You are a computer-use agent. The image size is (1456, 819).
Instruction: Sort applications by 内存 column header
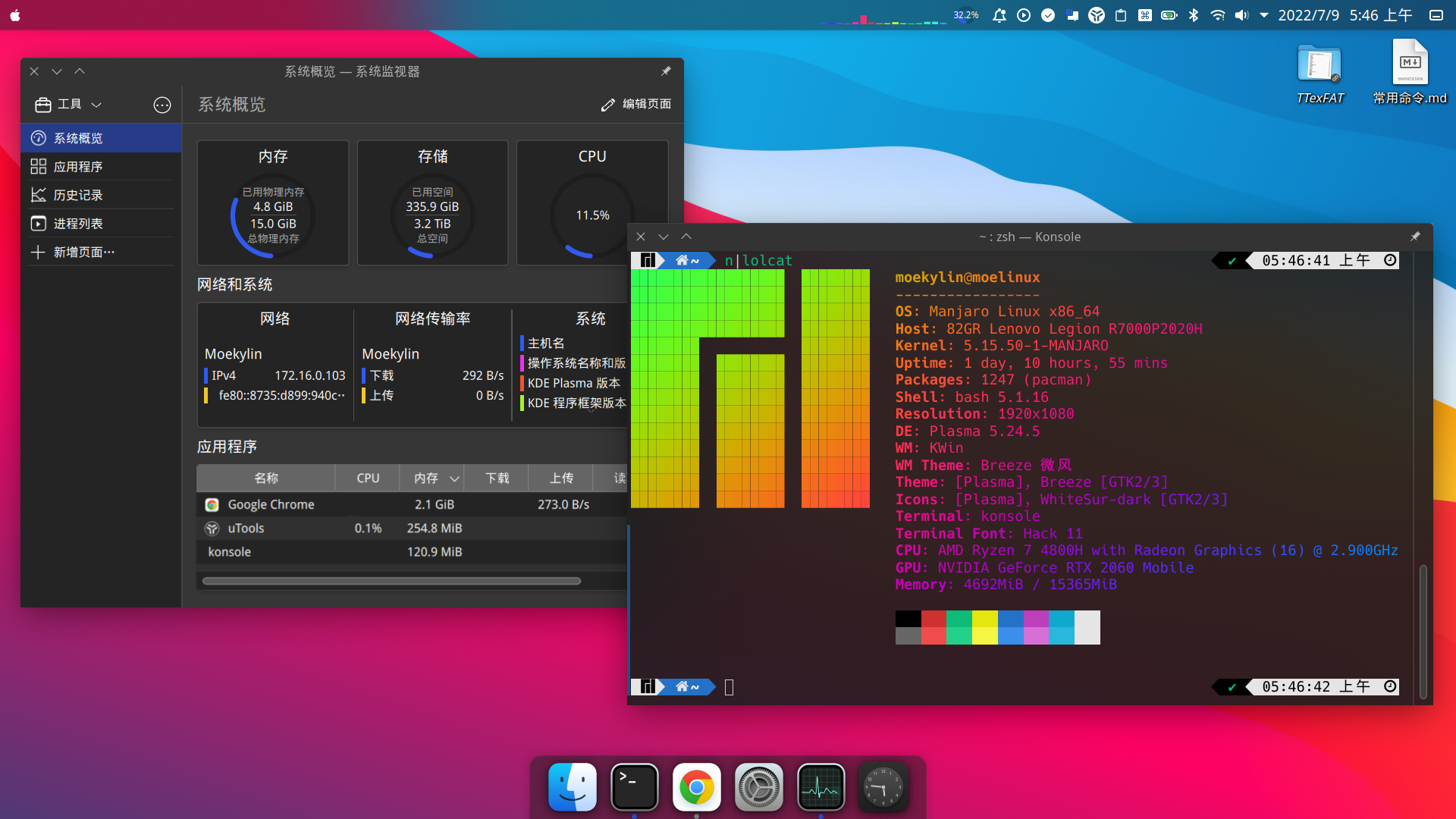click(x=427, y=478)
